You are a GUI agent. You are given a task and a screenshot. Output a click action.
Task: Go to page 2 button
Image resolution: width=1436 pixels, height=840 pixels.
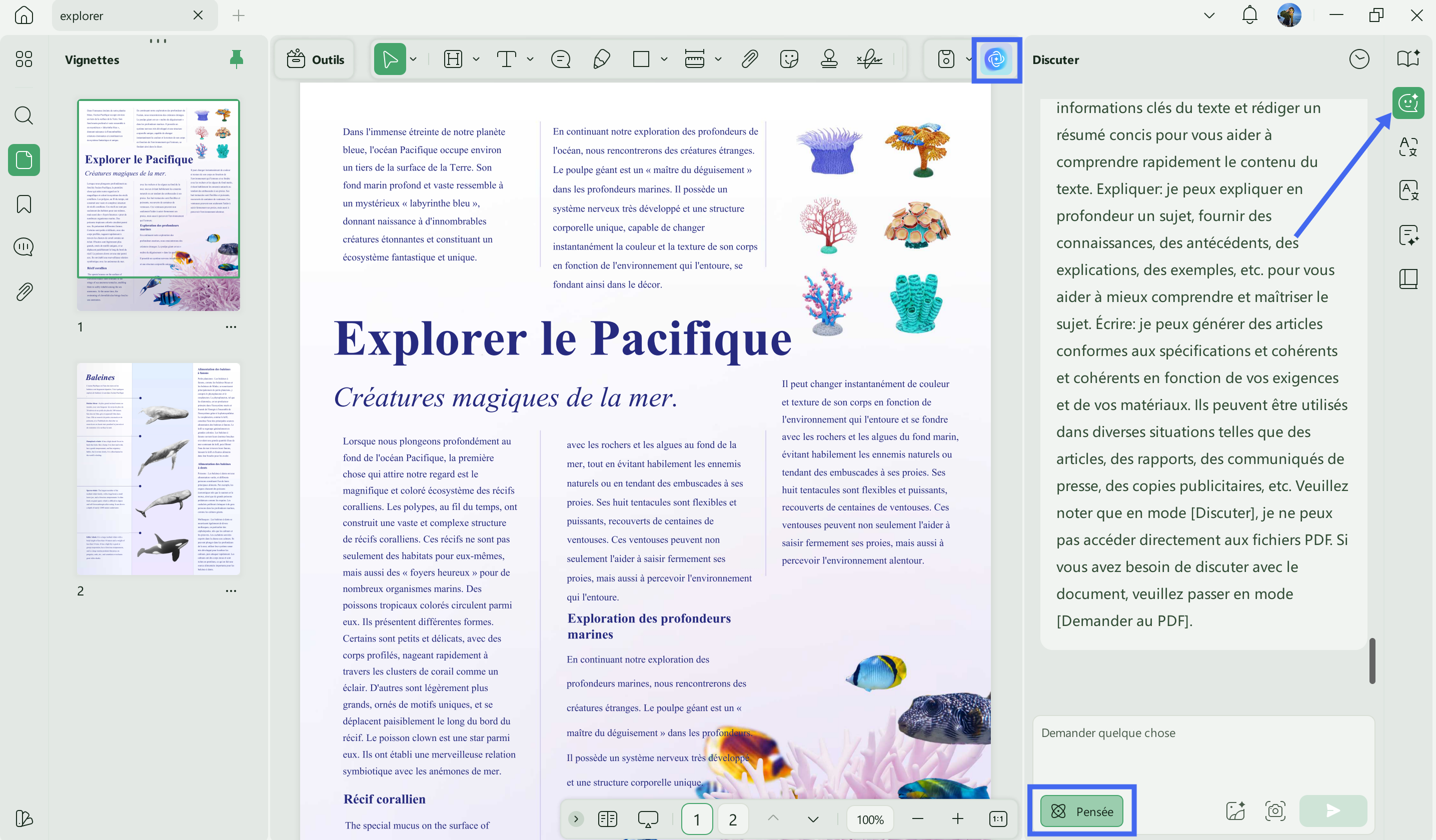(733, 819)
